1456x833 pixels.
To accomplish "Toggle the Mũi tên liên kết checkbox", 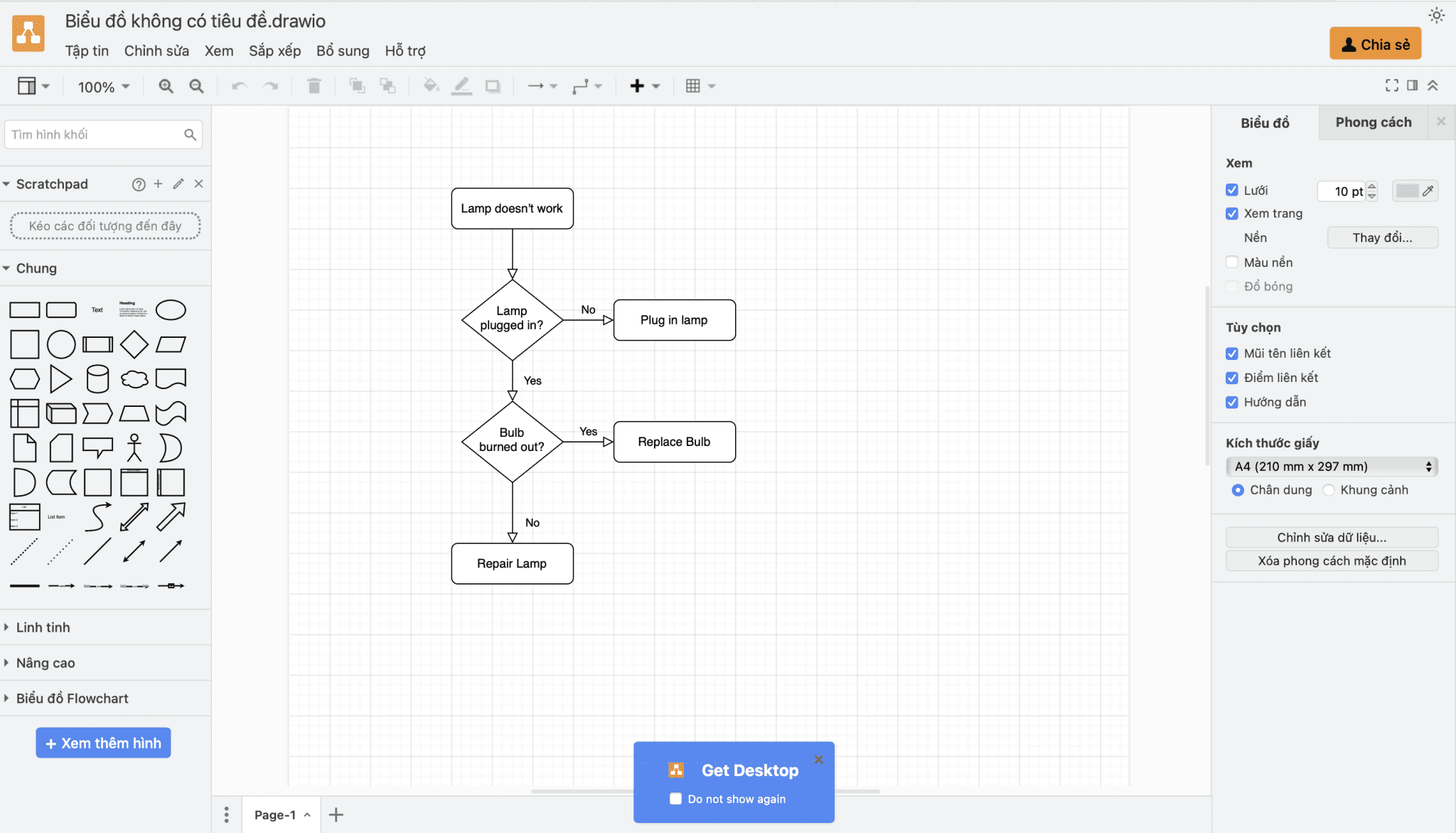I will click(x=1232, y=354).
